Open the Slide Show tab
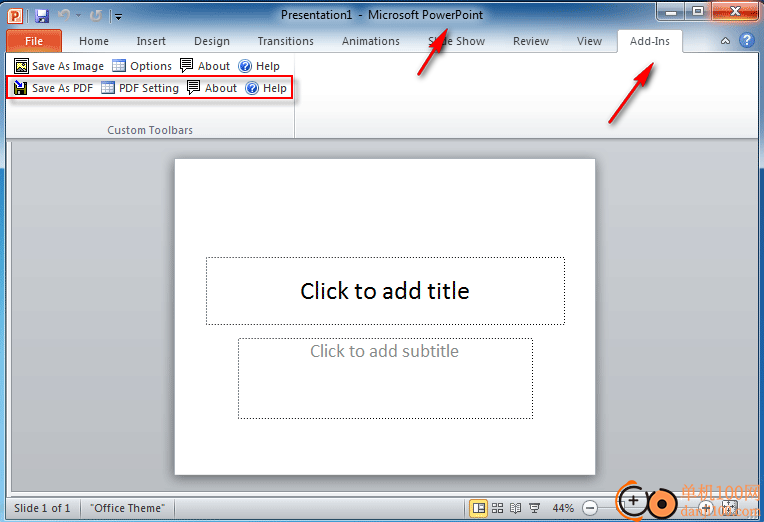The width and height of the screenshot is (764, 522). coord(457,41)
